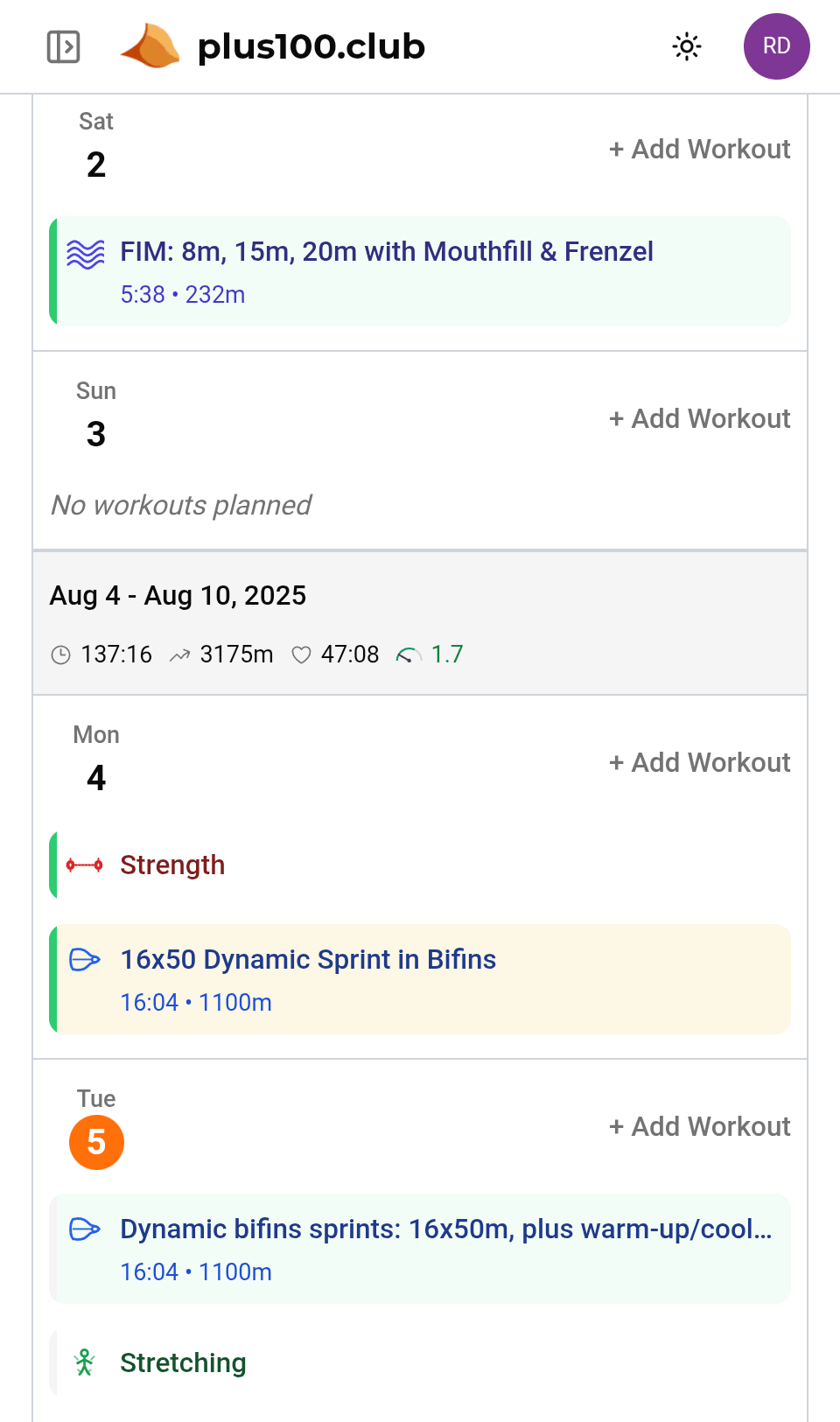Image resolution: width=840 pixels, height=1422 pixels.
Task: Click the fin icon on 16x50 Dynamic Sprint
Action: (x=83, y=960)
